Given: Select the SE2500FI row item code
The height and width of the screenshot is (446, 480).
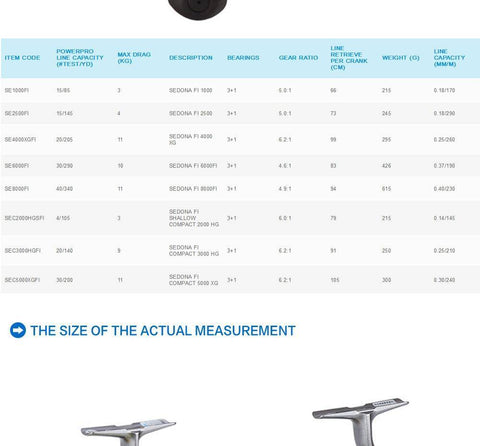Looking at the screenshot, I should tap(17, 113).
